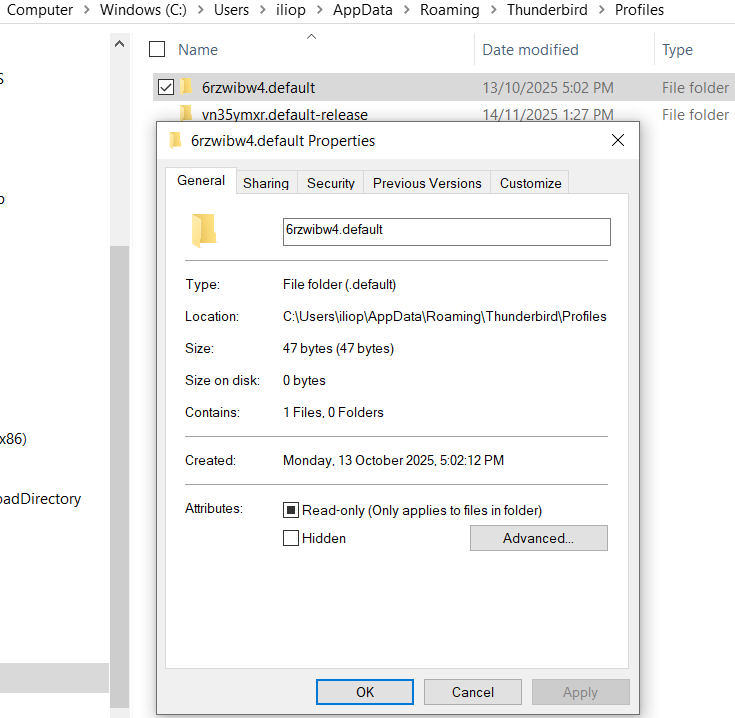Enable the Hidden attribute checkbox

[291, 538]
